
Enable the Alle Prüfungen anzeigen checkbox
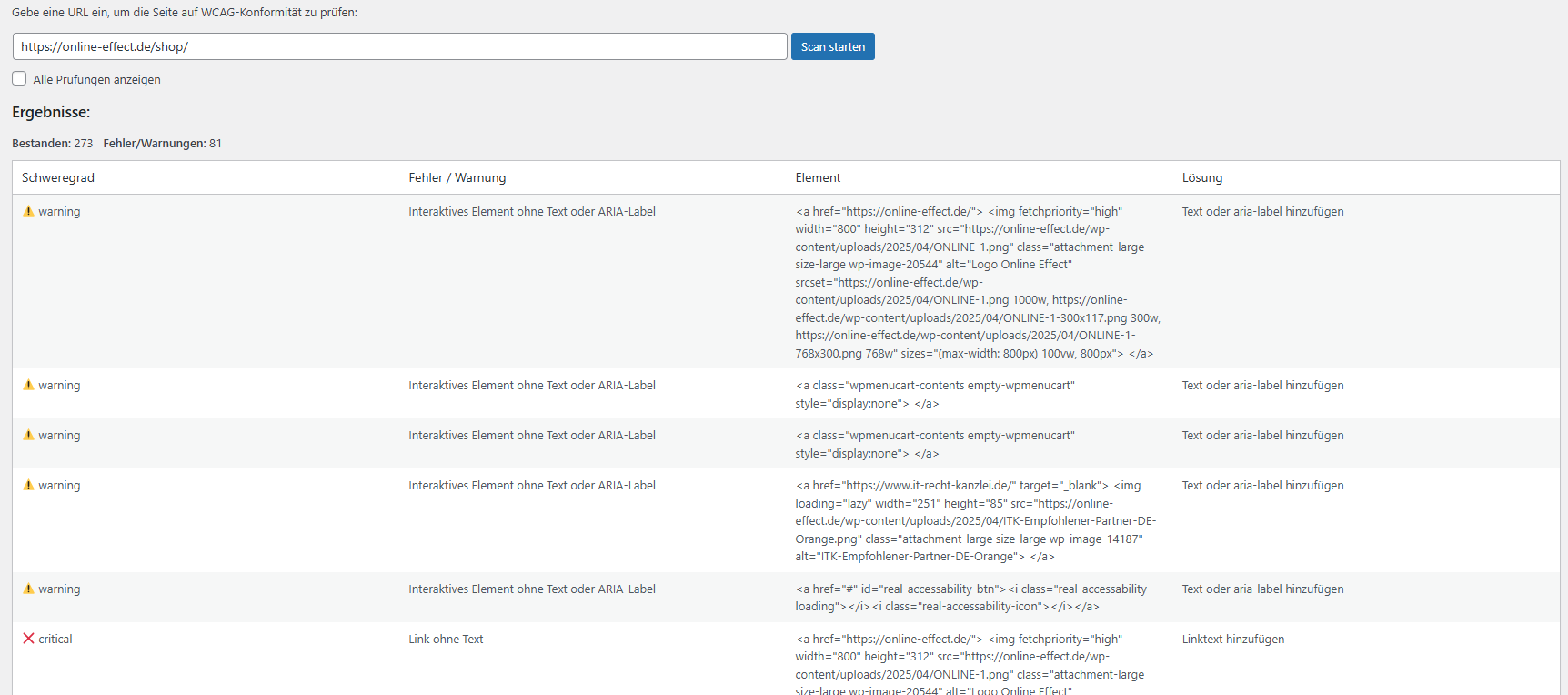tap(19, 79)
